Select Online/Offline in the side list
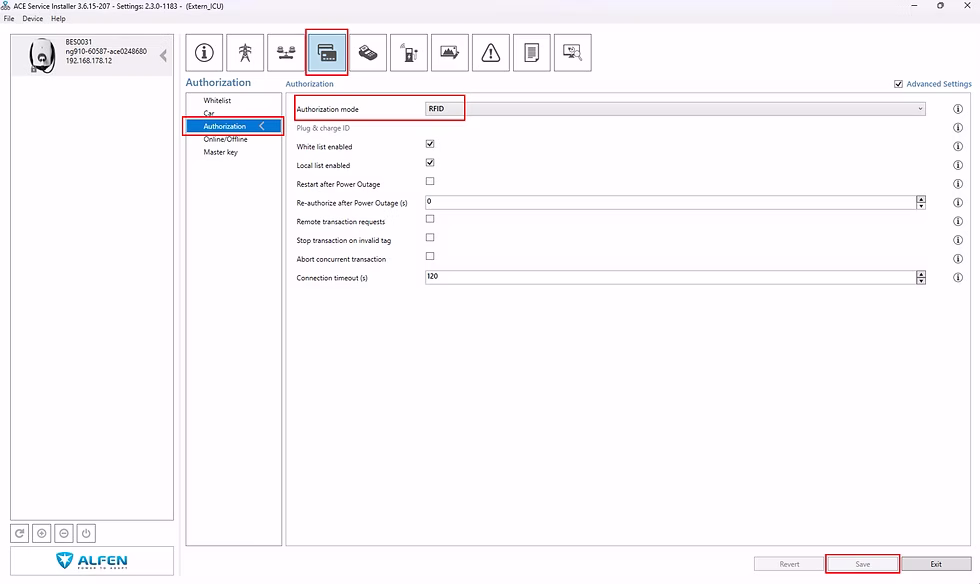The height and width of the screenshot is (584, 980). tap(225, 139)
